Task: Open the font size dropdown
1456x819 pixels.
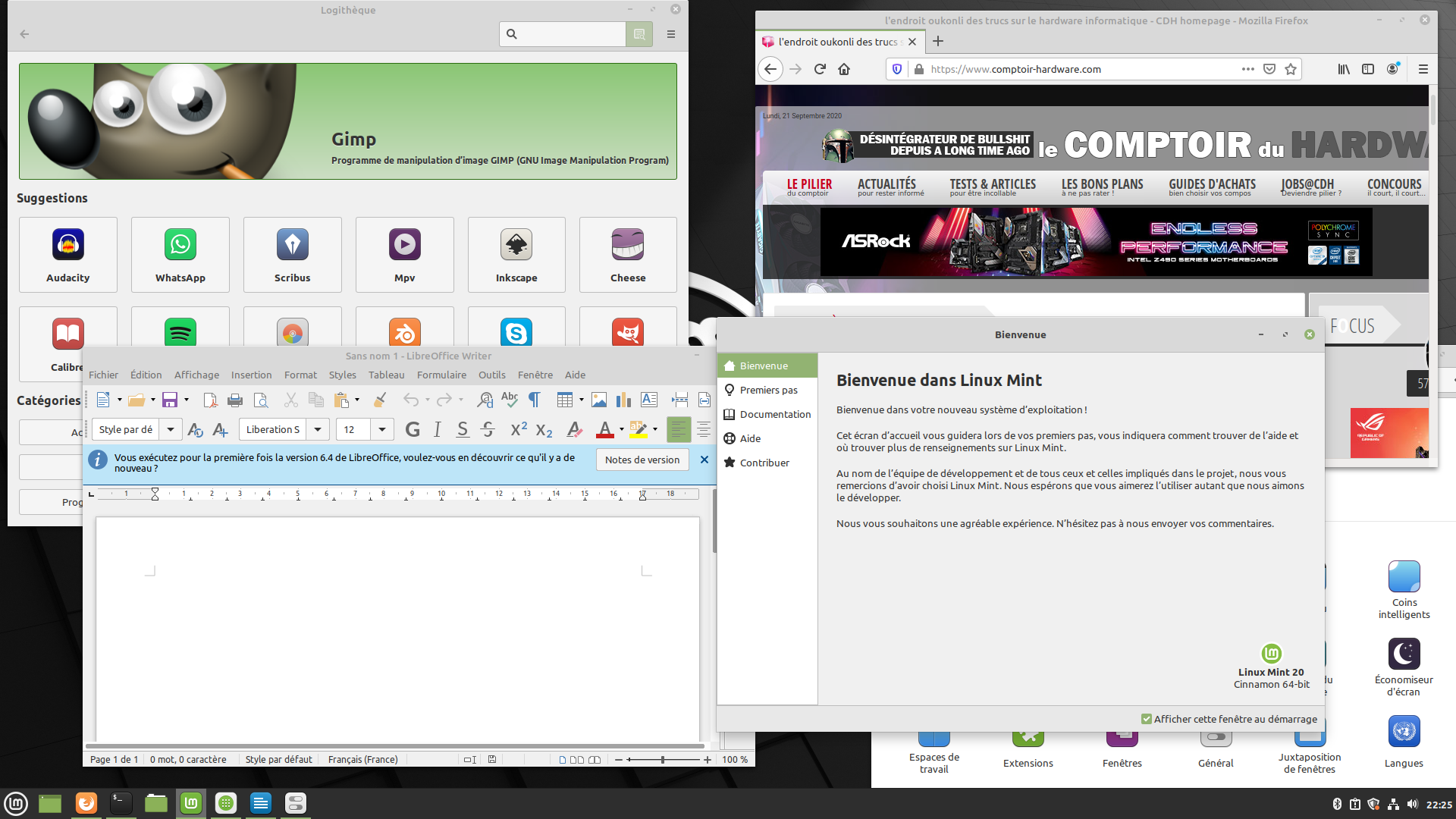Action: [x=382, y=429]
